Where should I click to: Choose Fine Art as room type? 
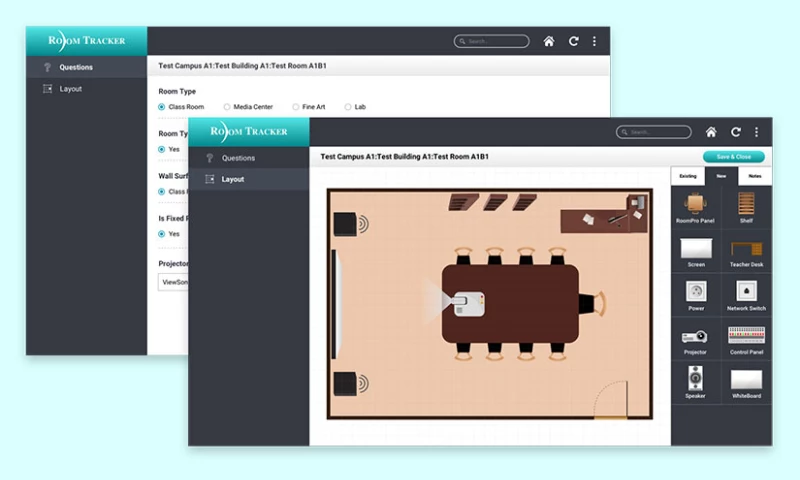(x=295, y=106)
